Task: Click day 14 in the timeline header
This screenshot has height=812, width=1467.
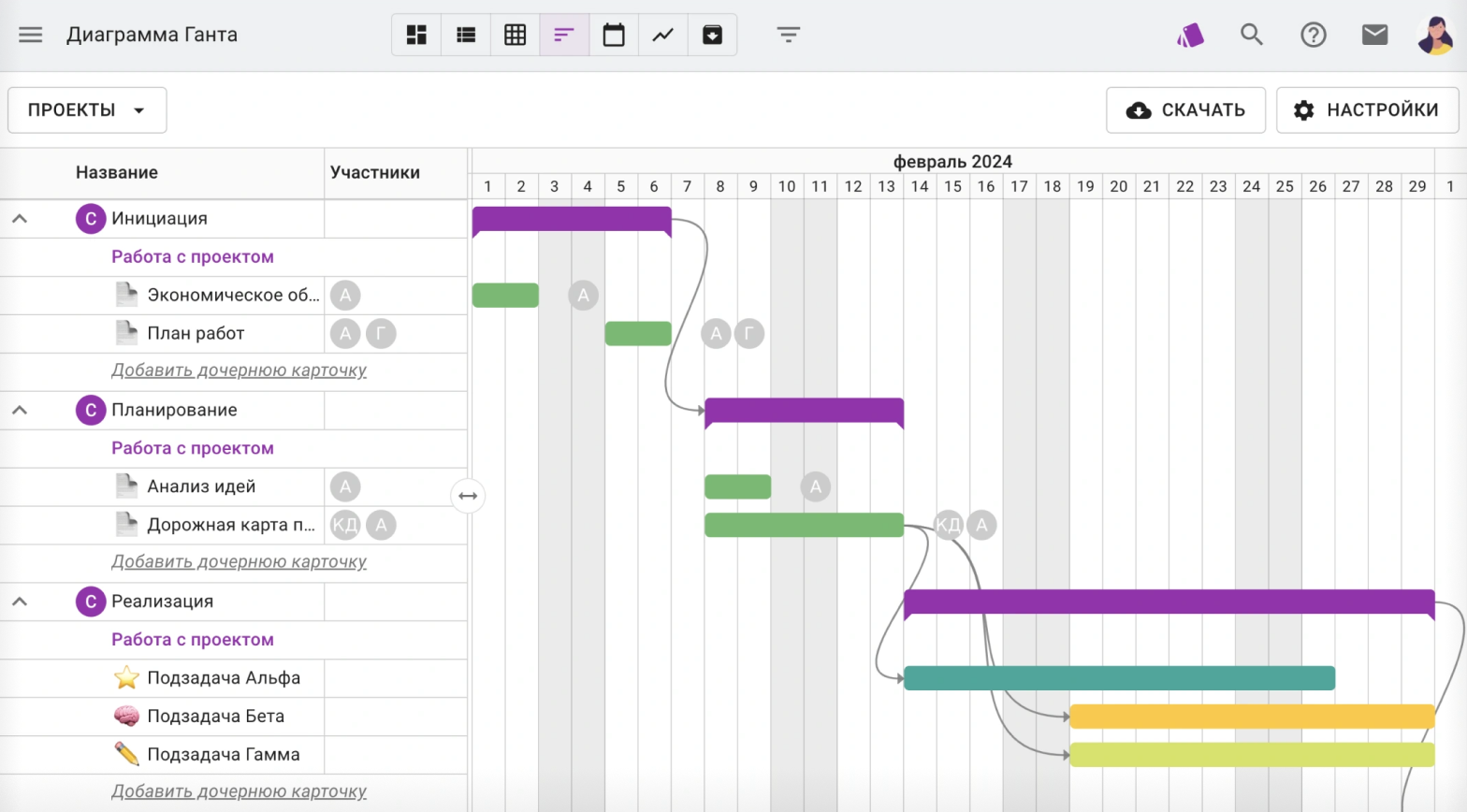Action: 920,186
